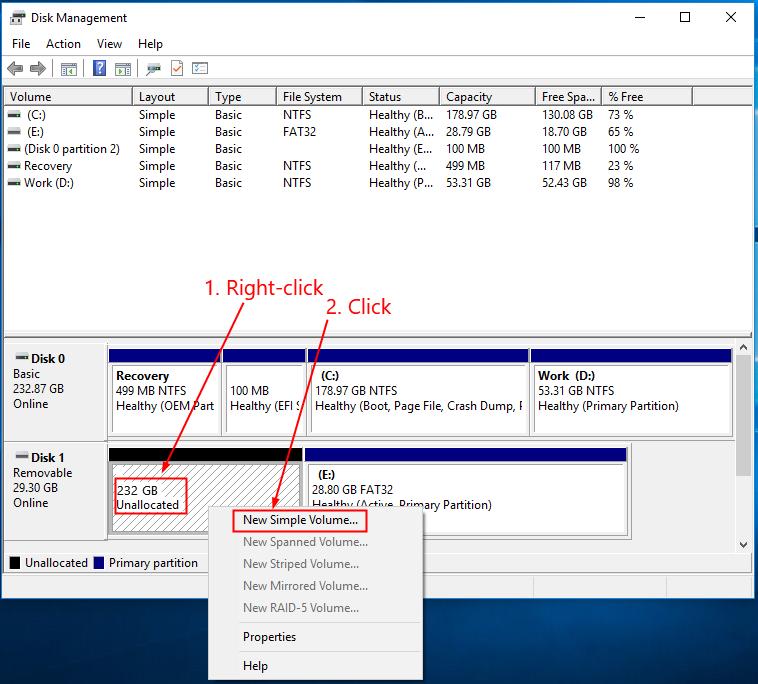Sort by the Type column header
This screenshot has height=684, width=758.
point(243,97)
